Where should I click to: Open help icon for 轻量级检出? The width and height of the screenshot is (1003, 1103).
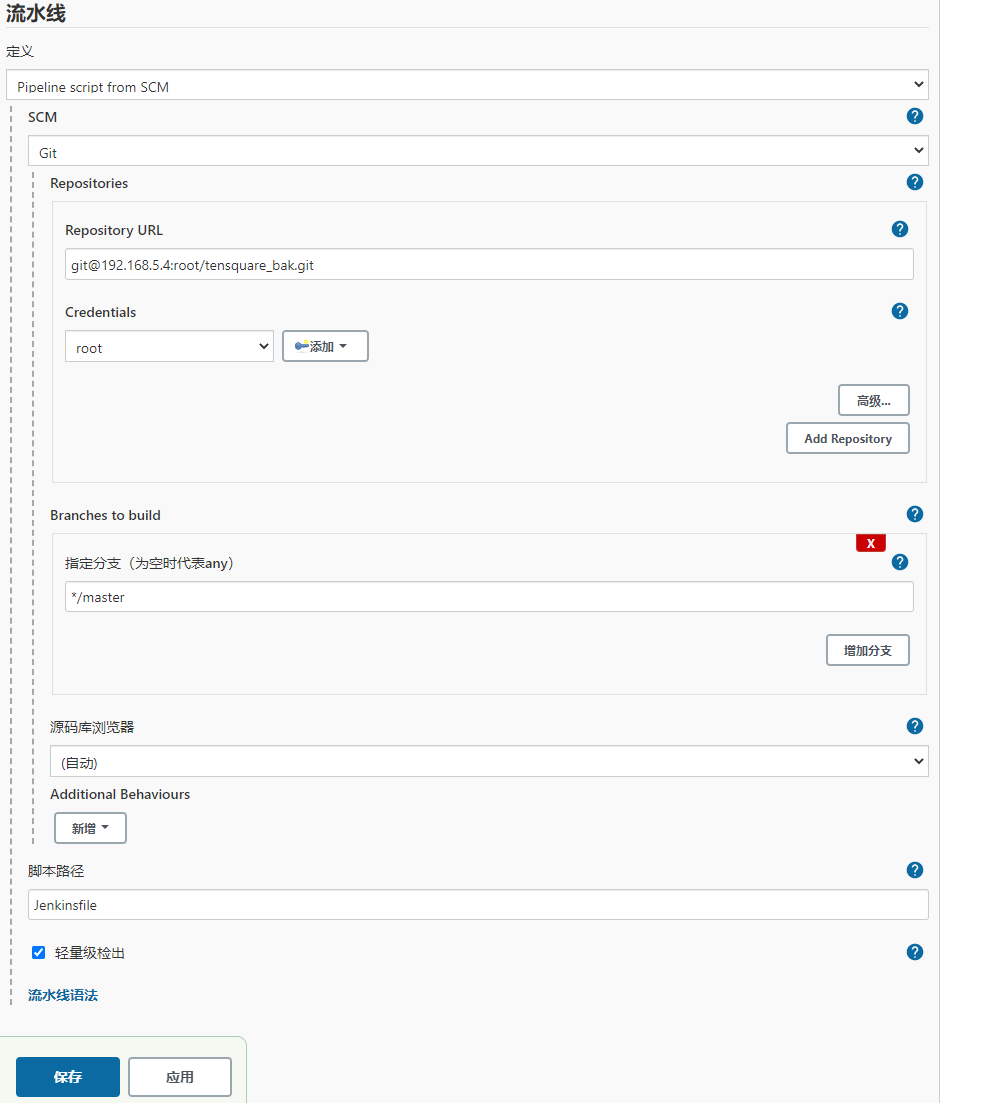(x=914, y=952)
